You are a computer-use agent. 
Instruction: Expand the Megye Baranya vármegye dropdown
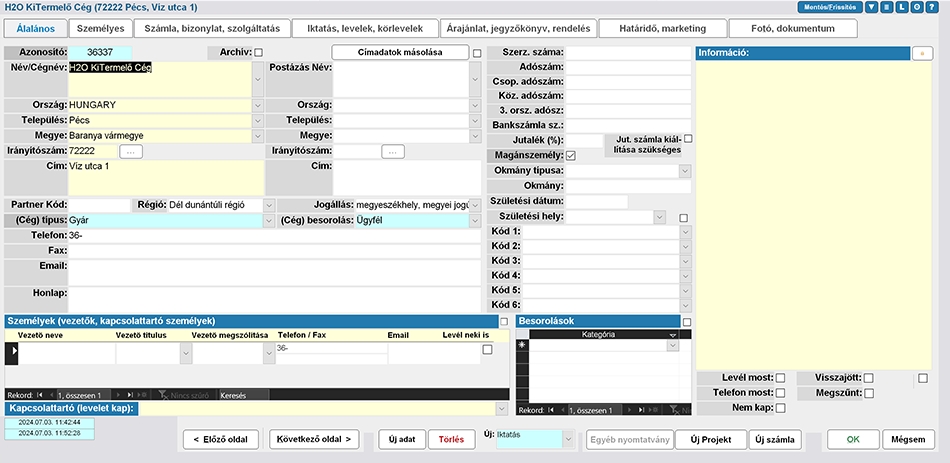click(258, 135)
